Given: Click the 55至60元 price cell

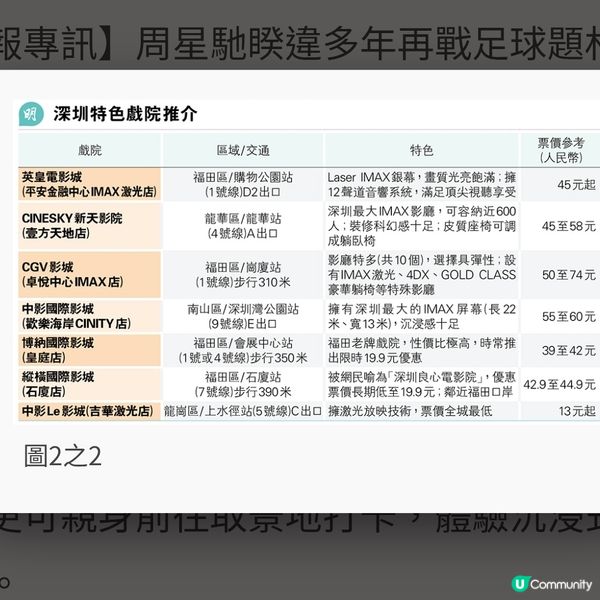Looking at the screenshot, I should click(x=561, y=316).
